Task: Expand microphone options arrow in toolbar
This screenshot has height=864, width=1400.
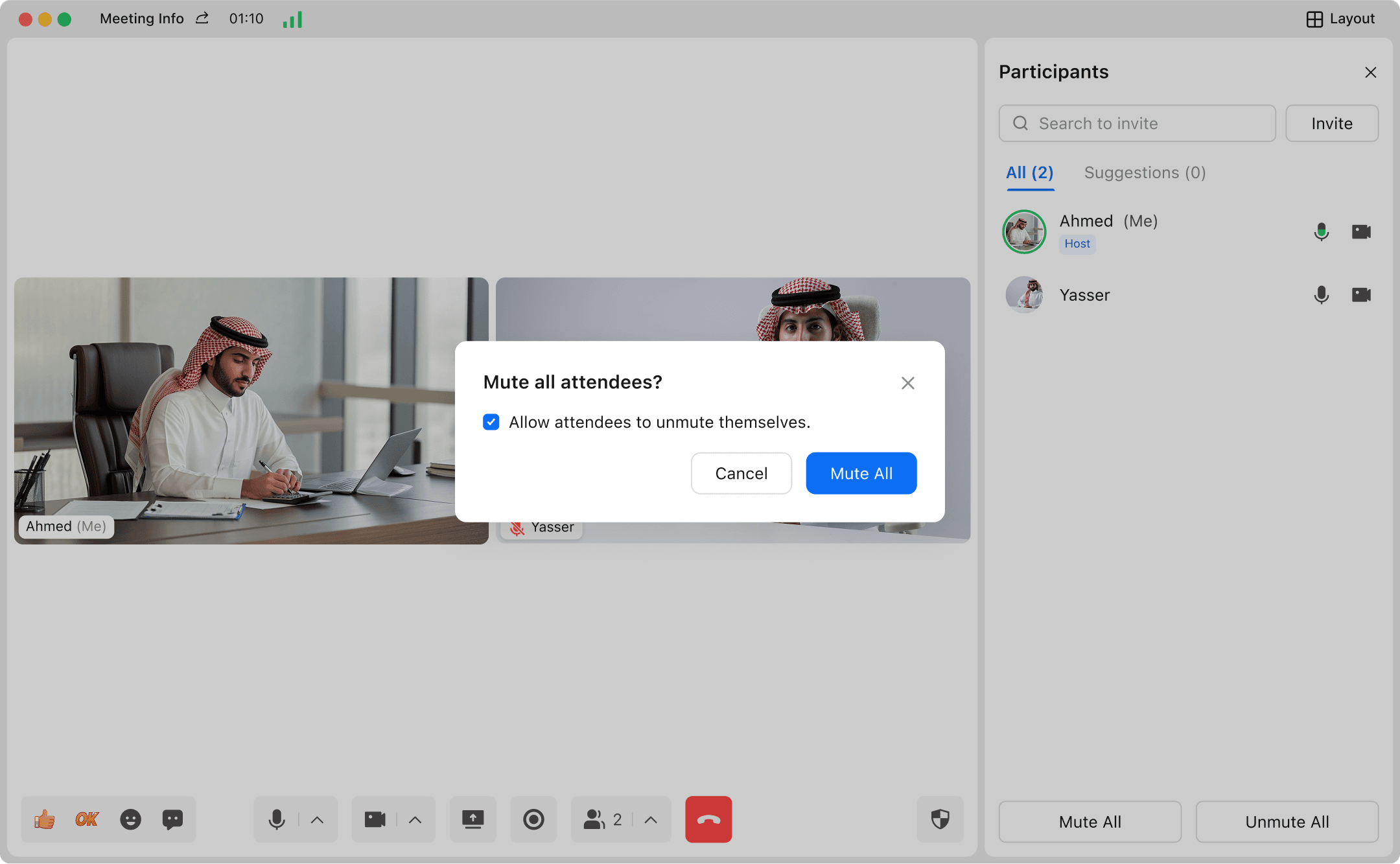Action: coord(317,820)
